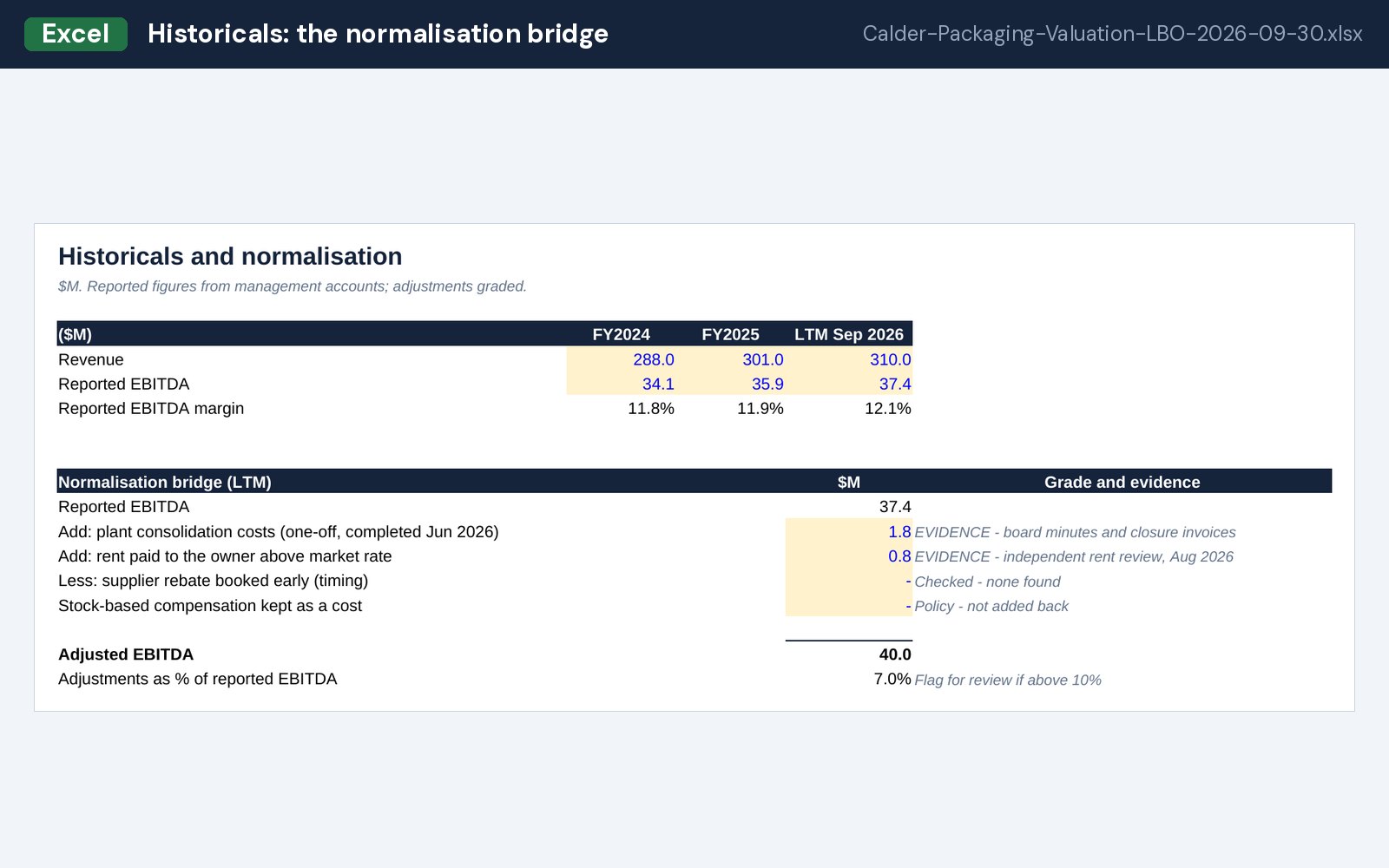Select the 'Policy - not added back' note
1389x868 pixels.
click(x=991, y=606)
